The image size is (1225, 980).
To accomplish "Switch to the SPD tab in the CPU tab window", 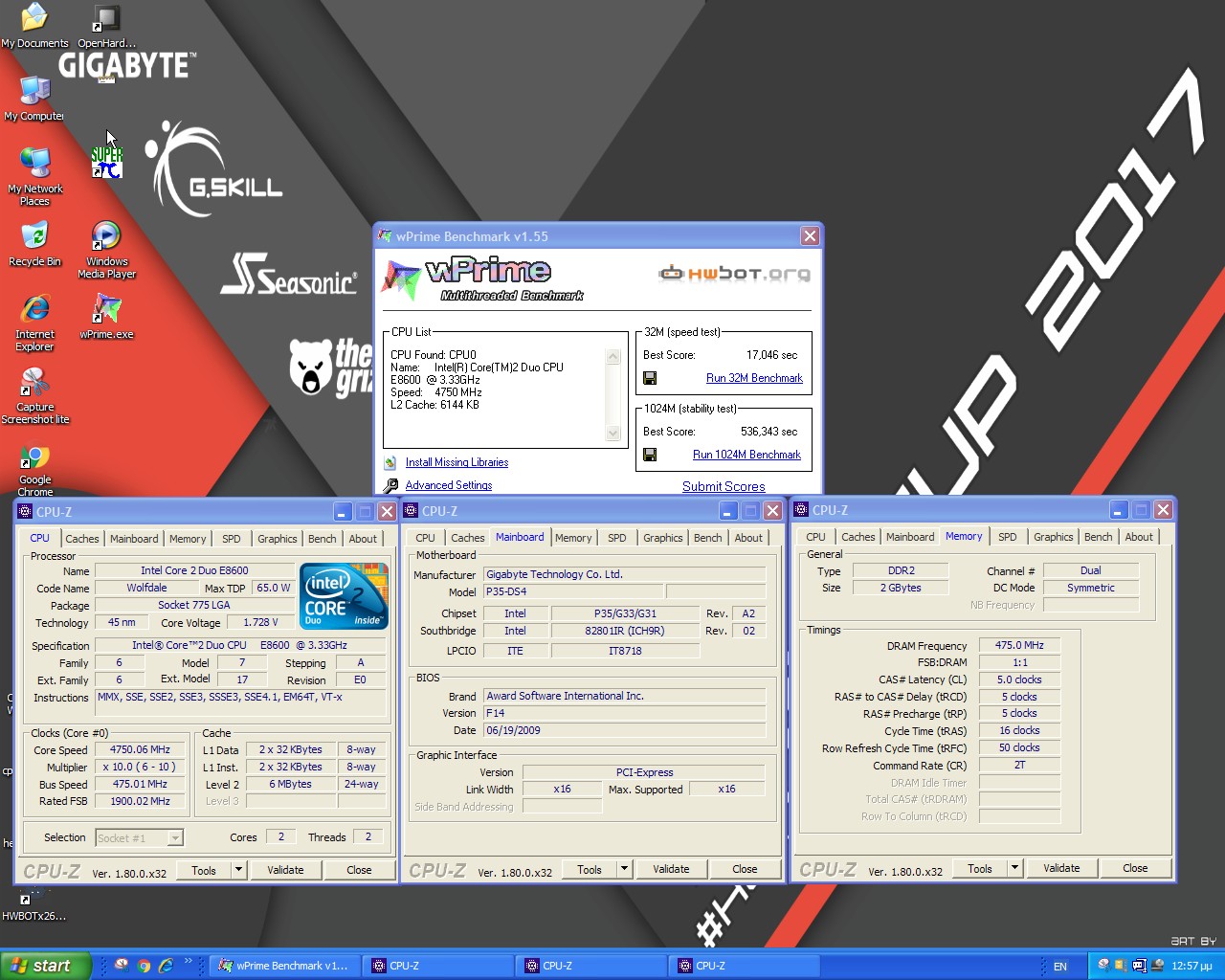I will coord(232,539).
